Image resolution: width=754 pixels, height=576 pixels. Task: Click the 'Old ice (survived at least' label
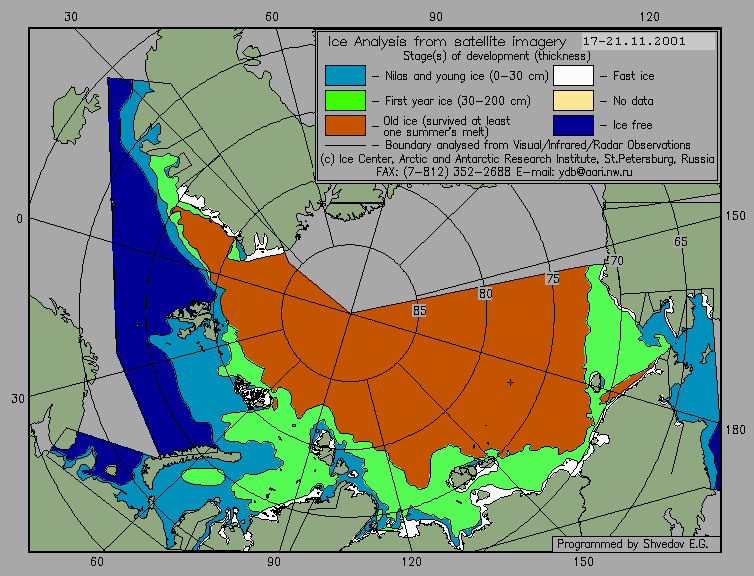pos(446,121)
